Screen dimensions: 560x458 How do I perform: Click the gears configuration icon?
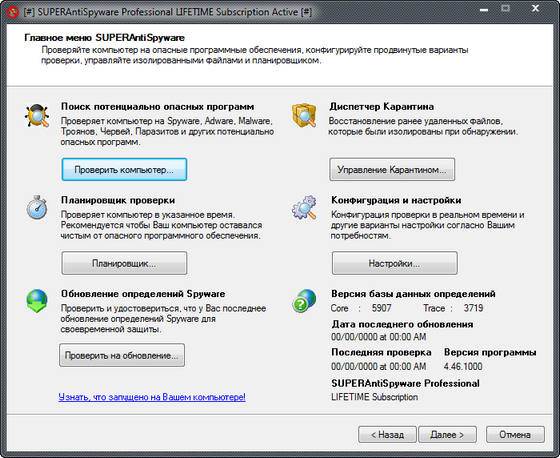click(304, 207)
